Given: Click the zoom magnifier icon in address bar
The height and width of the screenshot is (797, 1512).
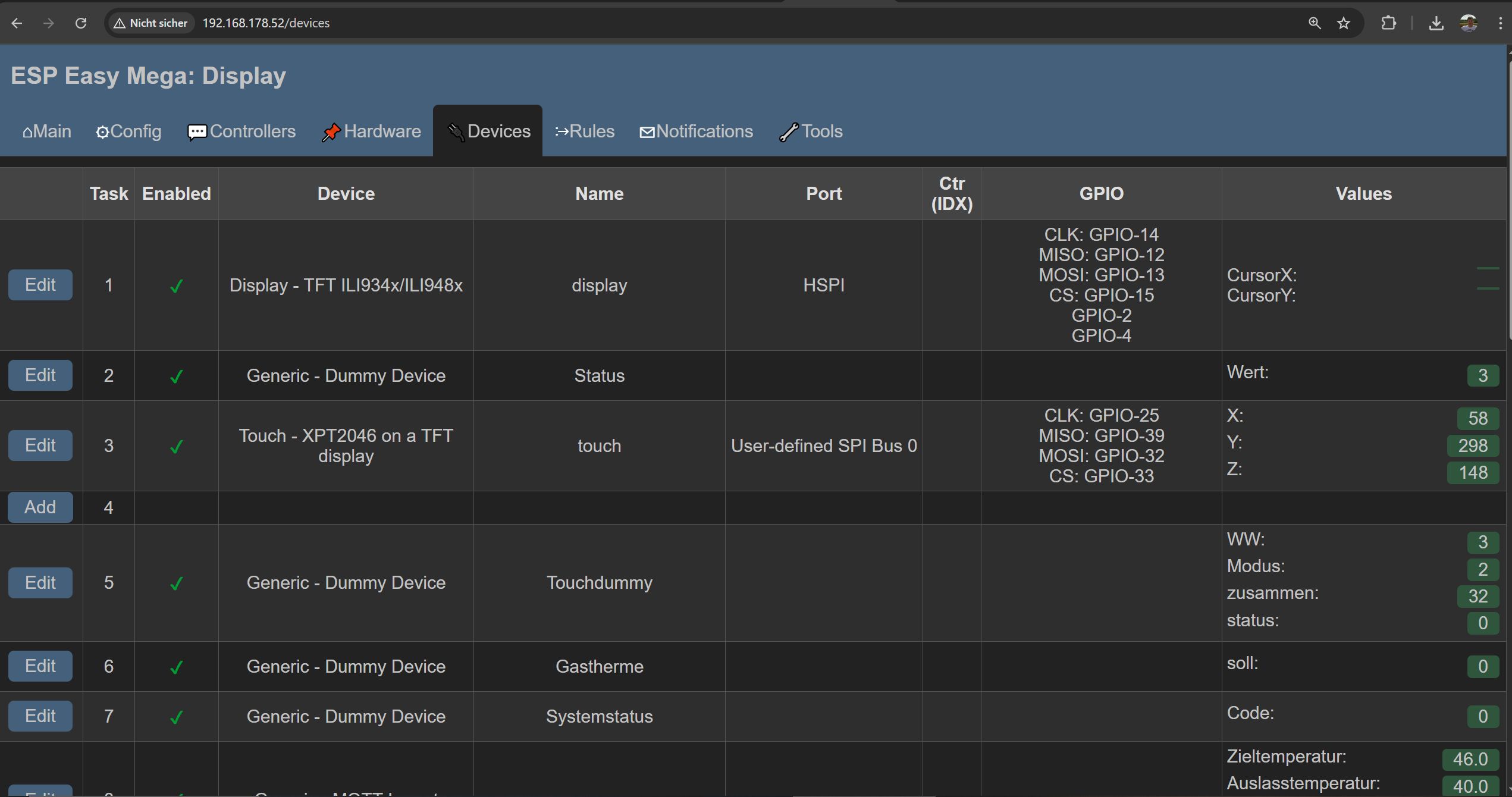Looking at the screenshot, I should (1315, 23).
